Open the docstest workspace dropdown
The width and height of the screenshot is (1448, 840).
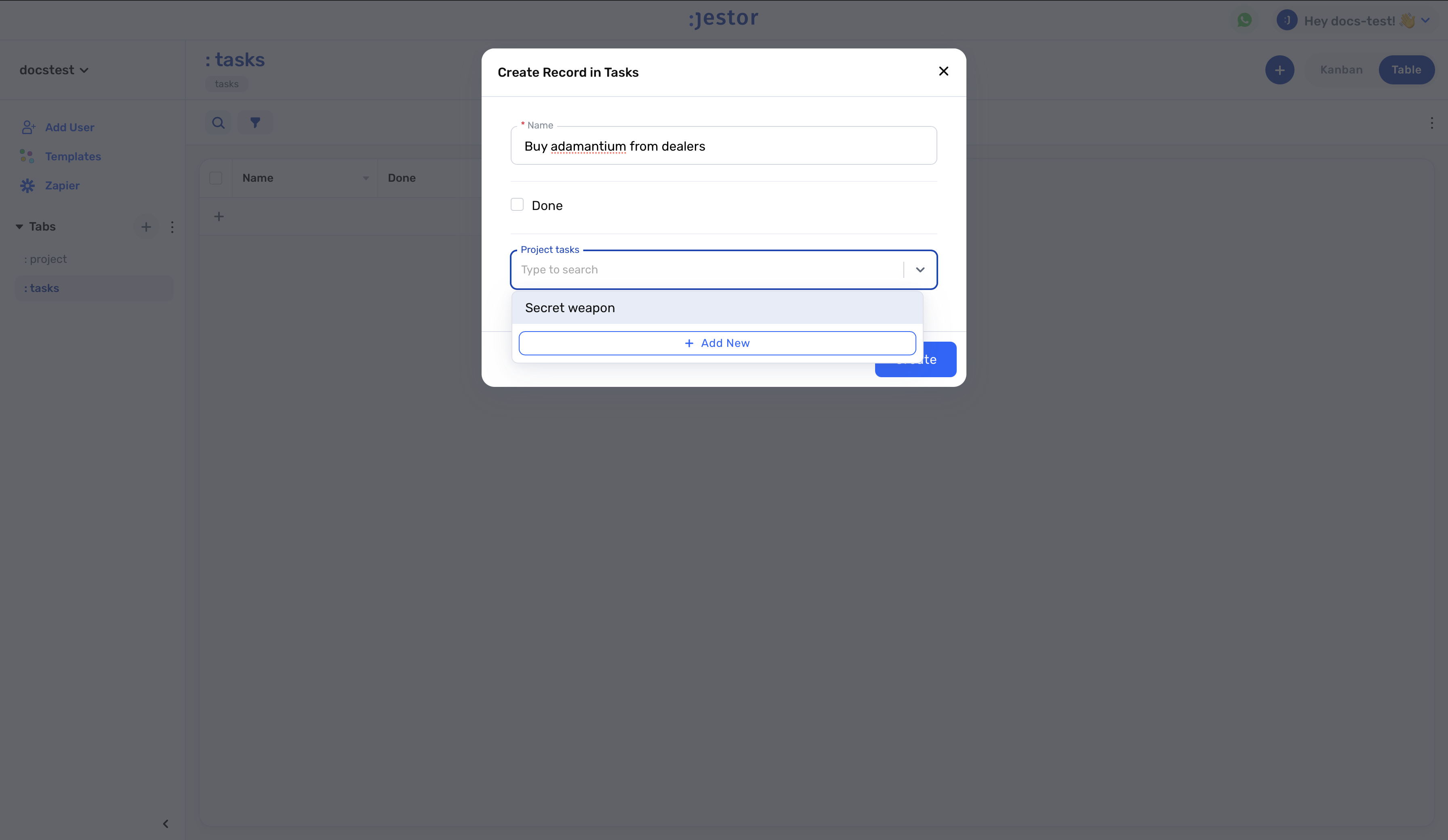pos(53,70)
